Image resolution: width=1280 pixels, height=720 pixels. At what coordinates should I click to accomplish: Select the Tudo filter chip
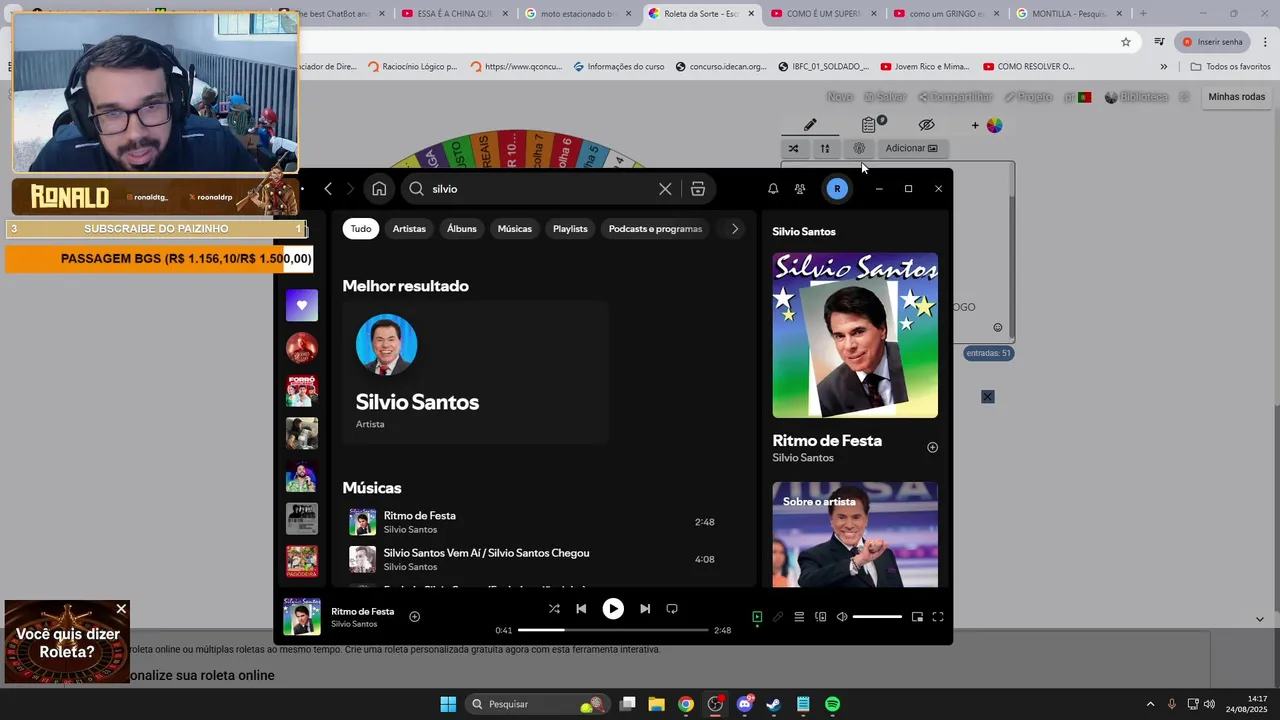pos(361,229)
